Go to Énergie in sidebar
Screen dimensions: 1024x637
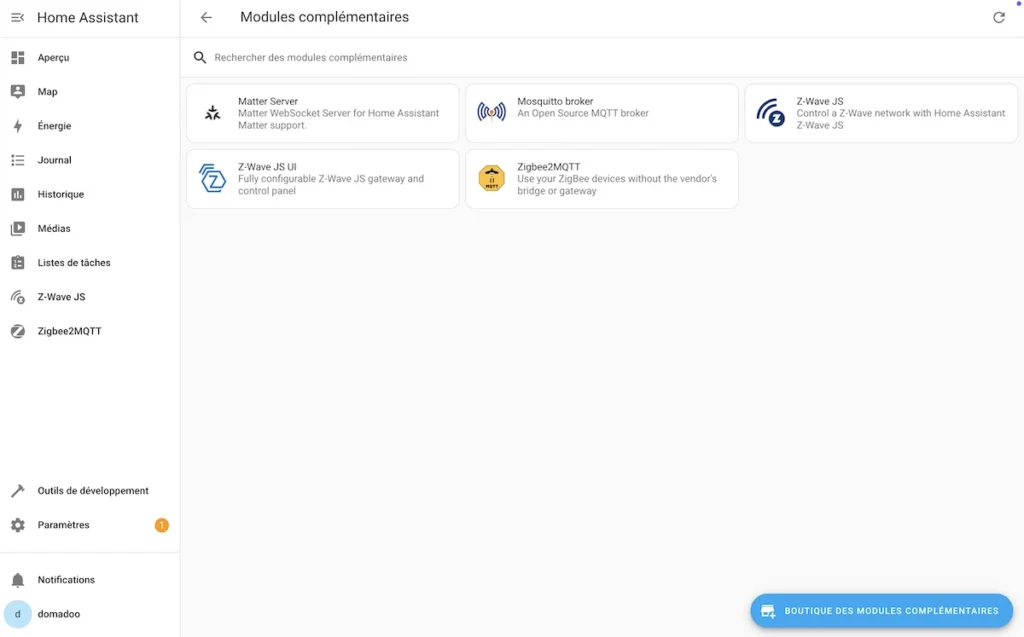click(x=54, y=125)
